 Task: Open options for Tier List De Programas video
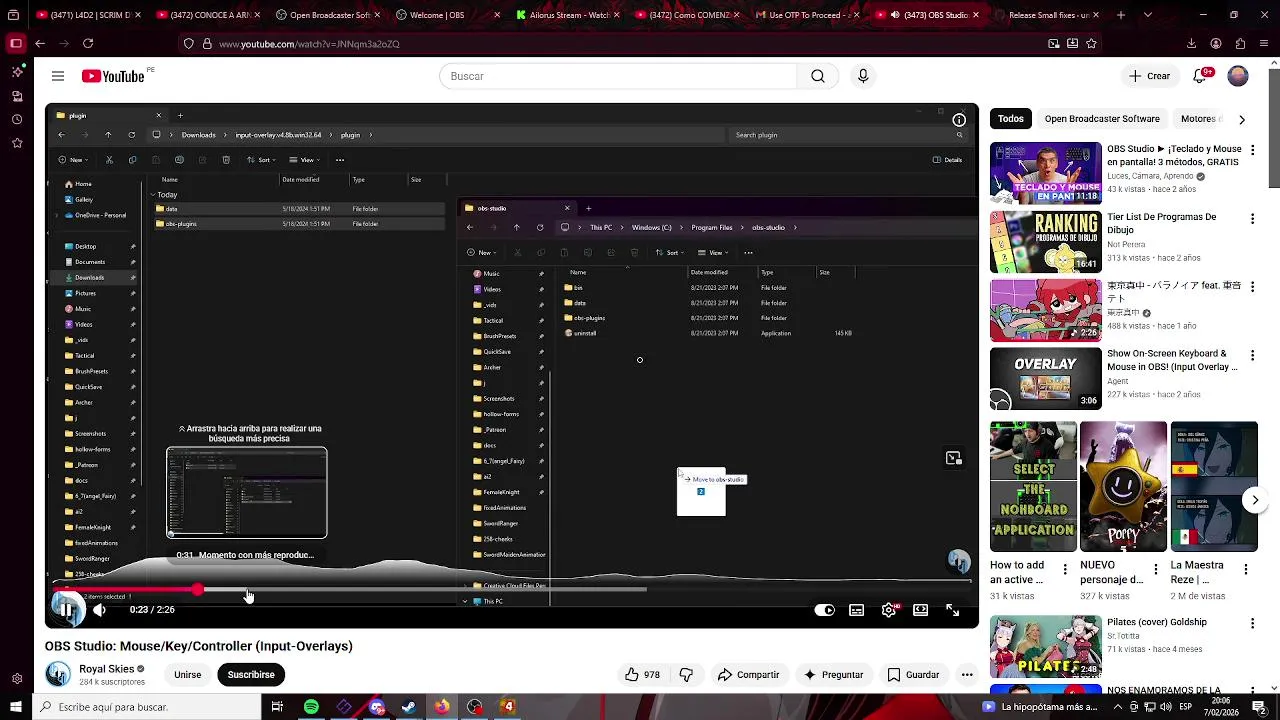point(1252,218)
